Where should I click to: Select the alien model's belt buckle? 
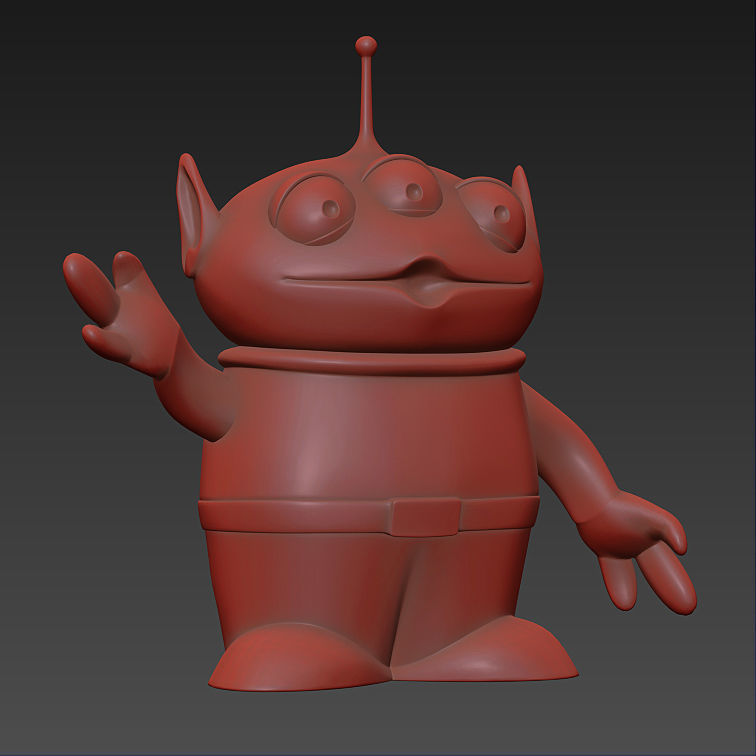point(425,517)
